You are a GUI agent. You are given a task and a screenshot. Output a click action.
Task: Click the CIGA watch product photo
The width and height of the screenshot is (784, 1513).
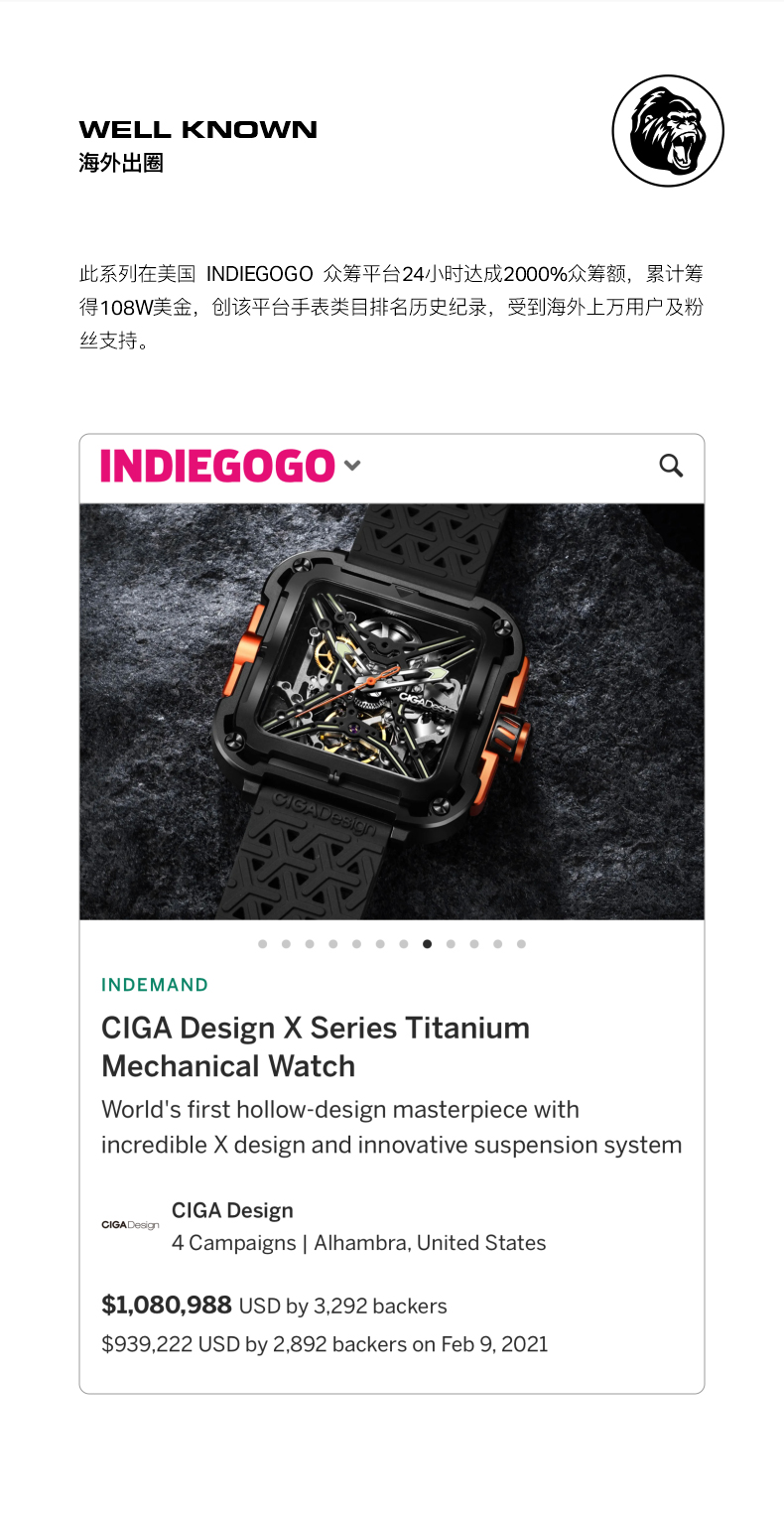pos(392,711)
